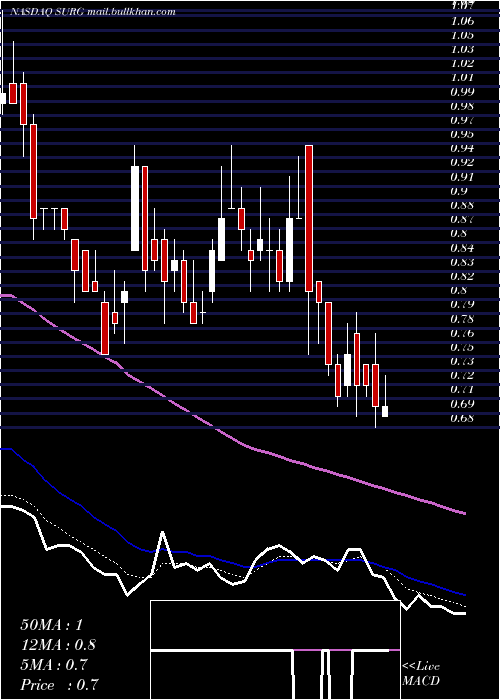
Task: Click the 0.75 price axis label
Action: 464,347
